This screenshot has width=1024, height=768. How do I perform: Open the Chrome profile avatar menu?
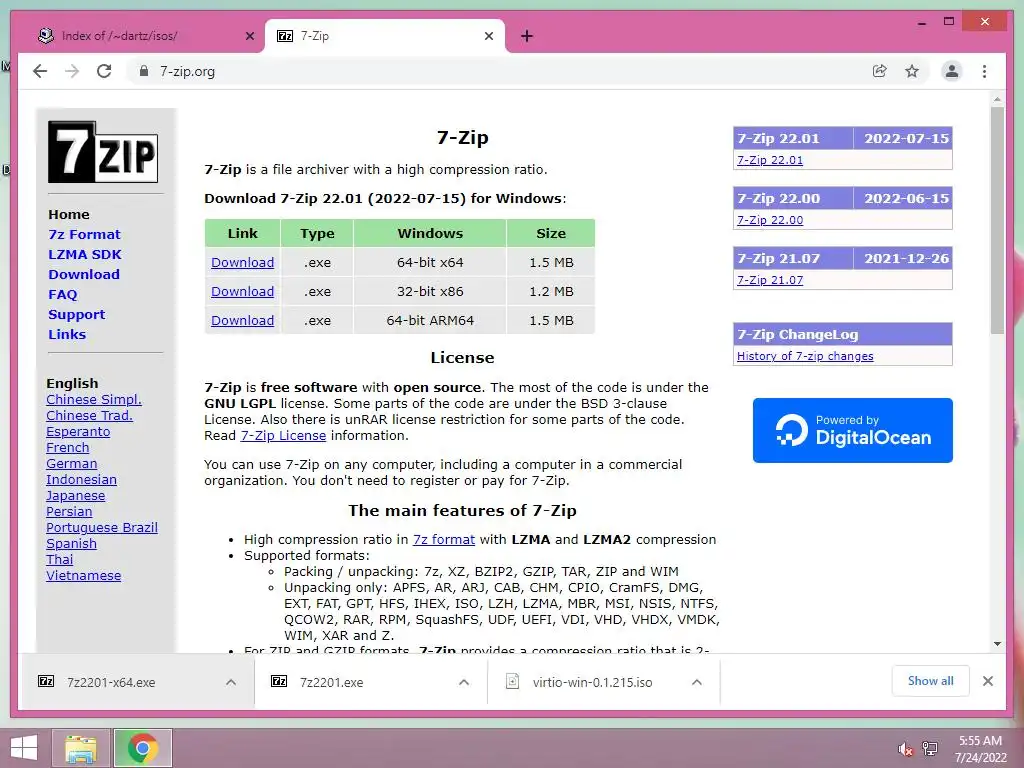coord(952,71)
